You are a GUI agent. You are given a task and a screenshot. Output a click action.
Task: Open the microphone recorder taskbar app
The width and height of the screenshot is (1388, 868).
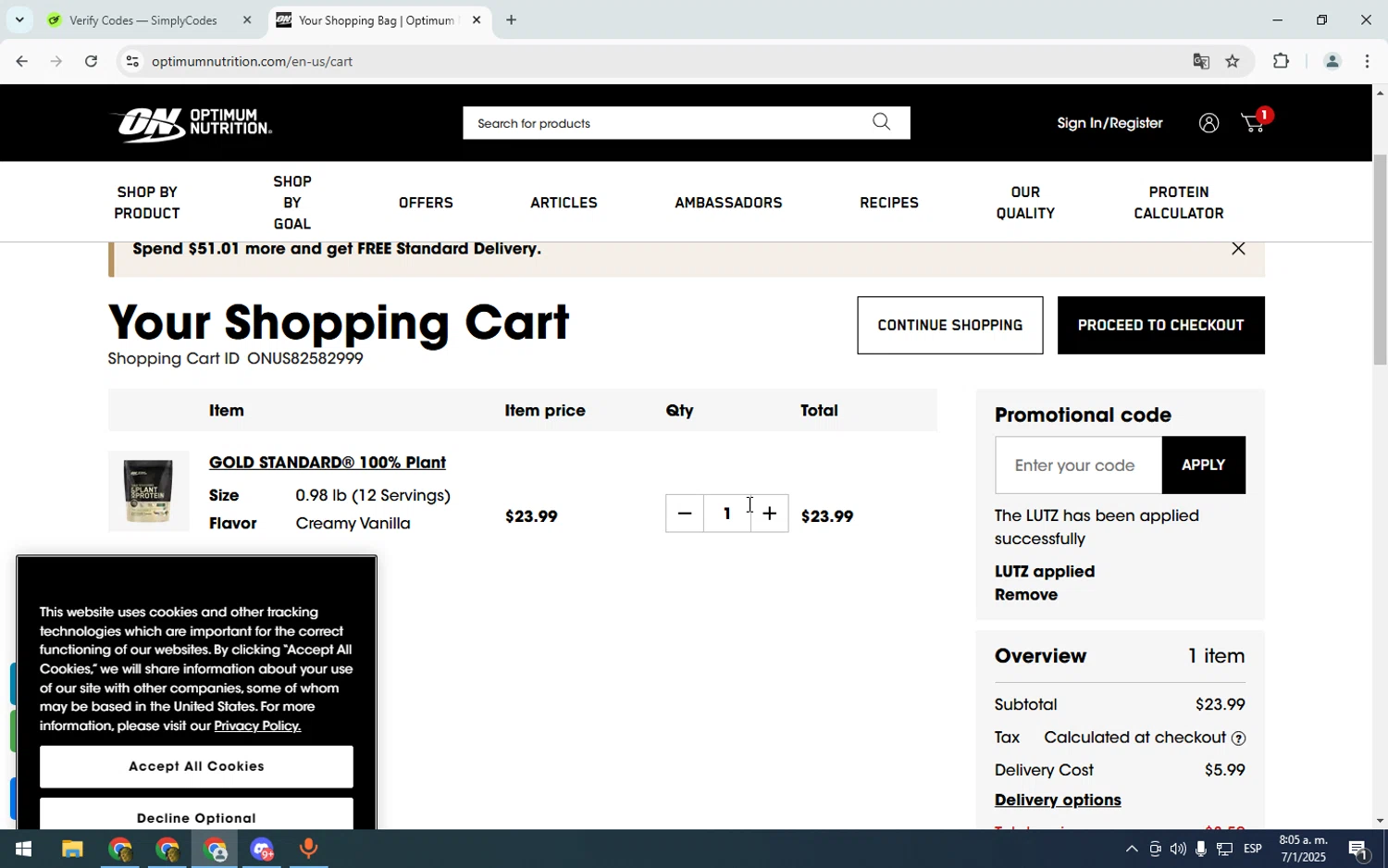click(x=309, y=849)
